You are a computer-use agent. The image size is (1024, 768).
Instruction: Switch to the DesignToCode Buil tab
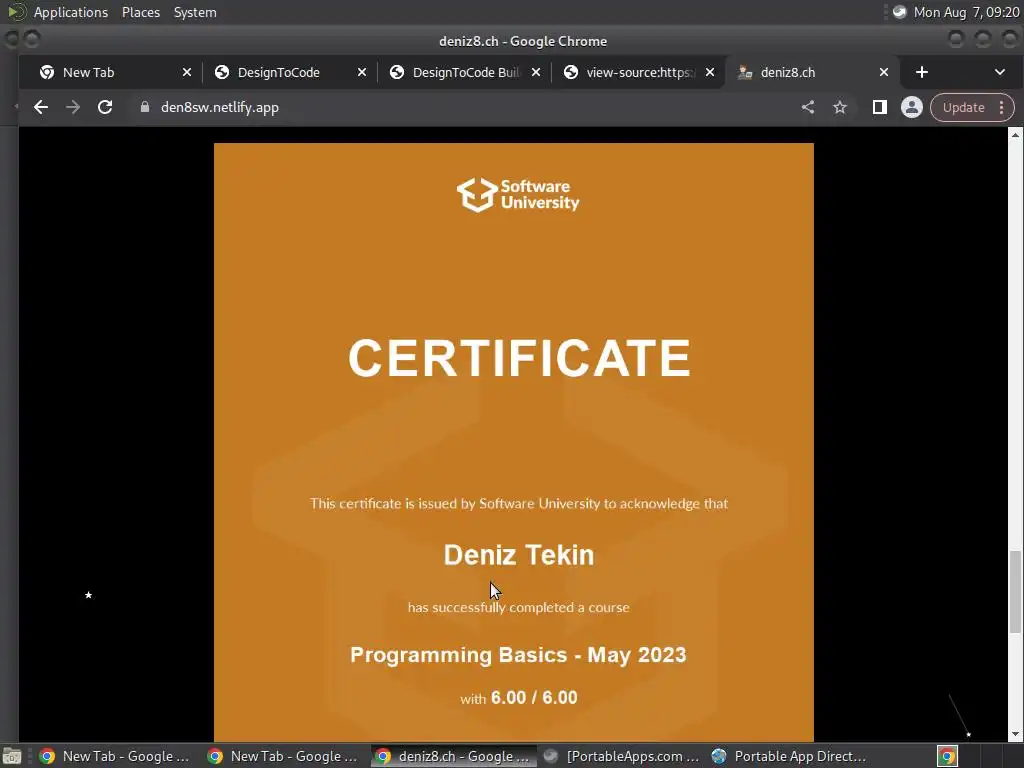click(x=466, y=72)
